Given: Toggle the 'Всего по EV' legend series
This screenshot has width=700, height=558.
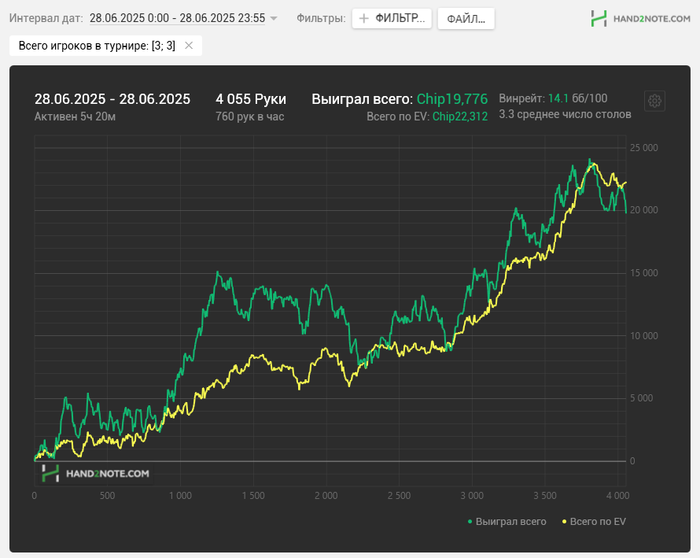Looking at the screenshot, I should (594, 521).
